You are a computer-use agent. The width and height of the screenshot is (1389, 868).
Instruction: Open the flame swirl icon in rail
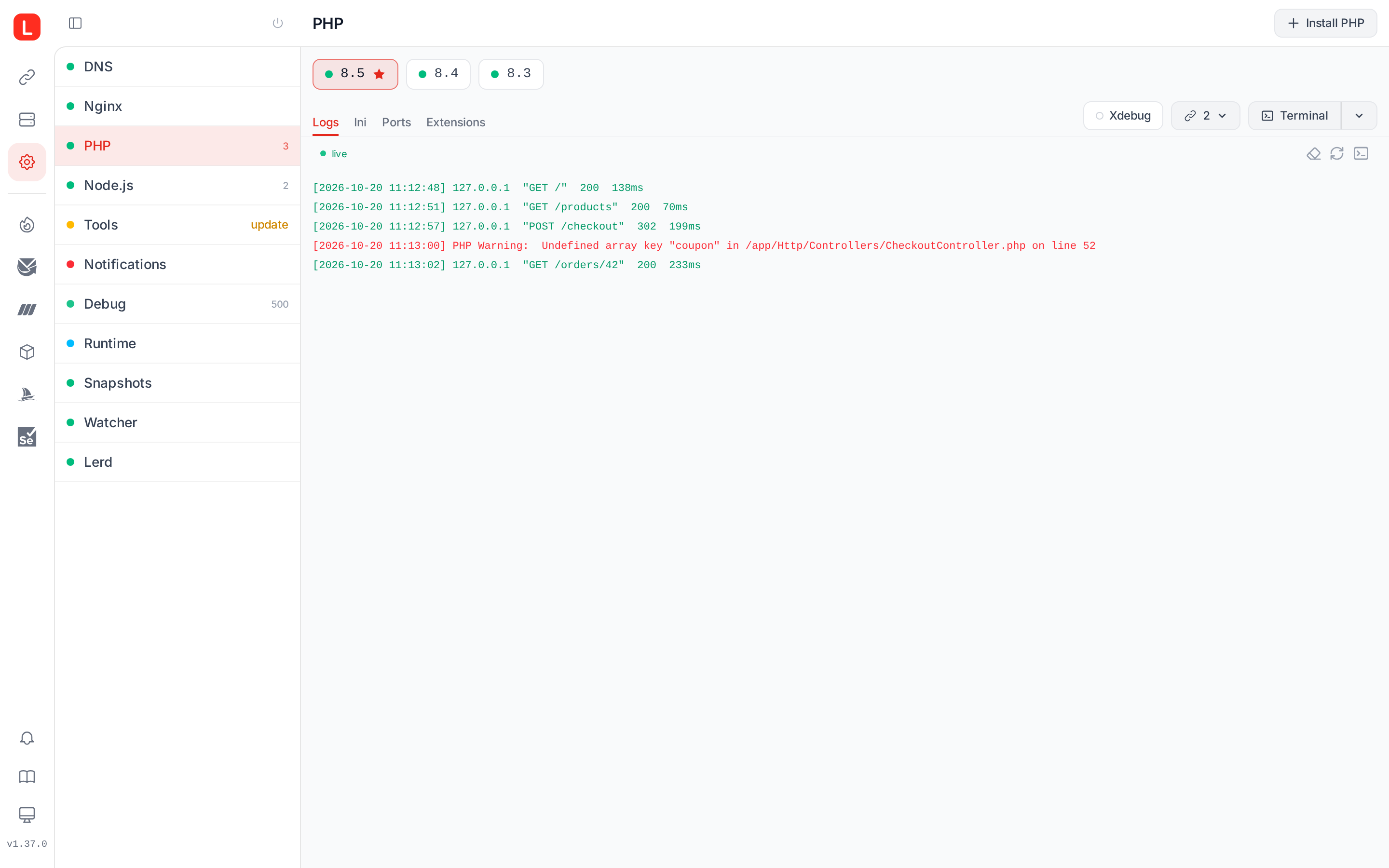click(x=27, y=224)
